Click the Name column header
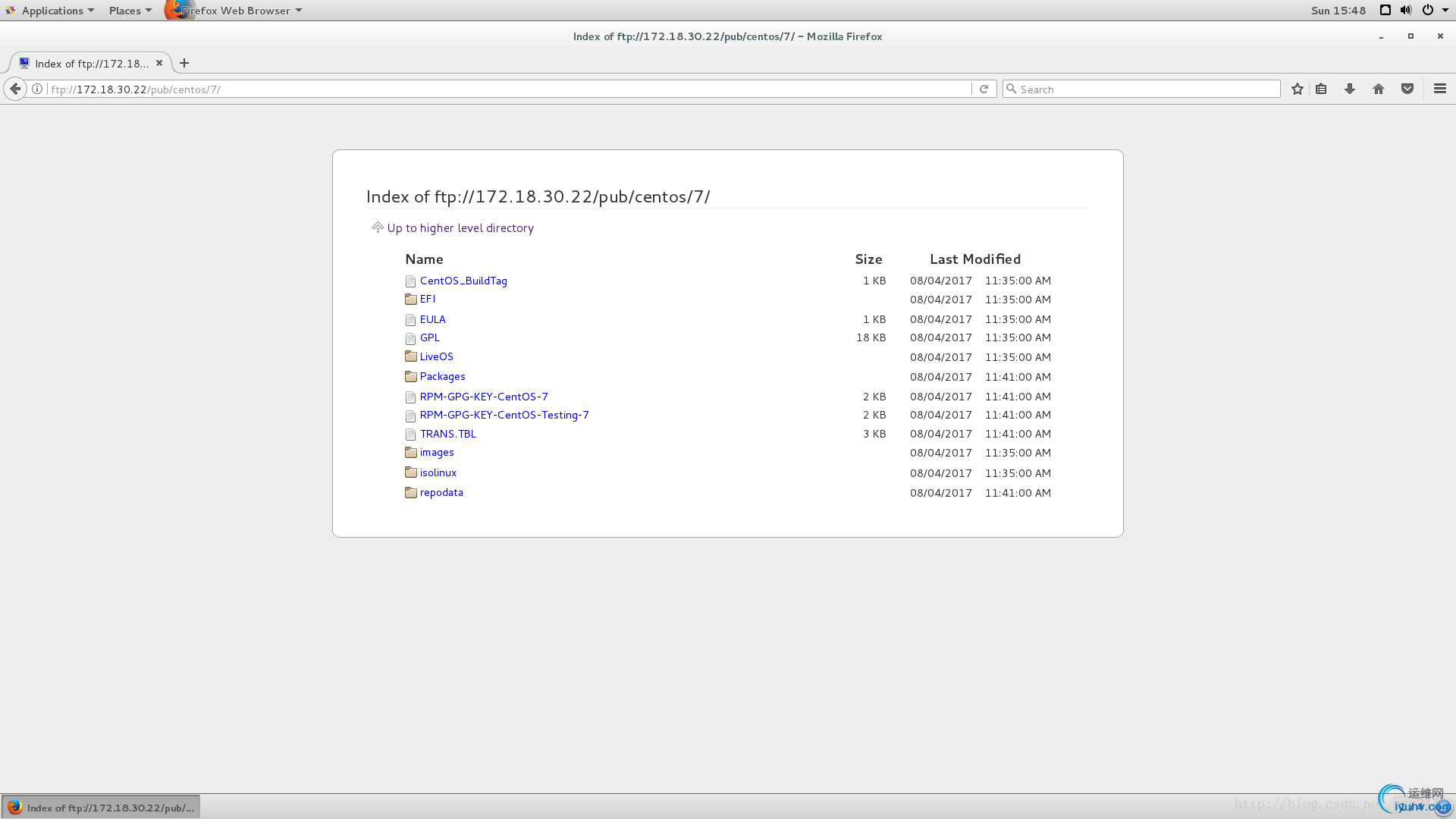The width and height of the screenshot is (1456, 819). point(424,259)
